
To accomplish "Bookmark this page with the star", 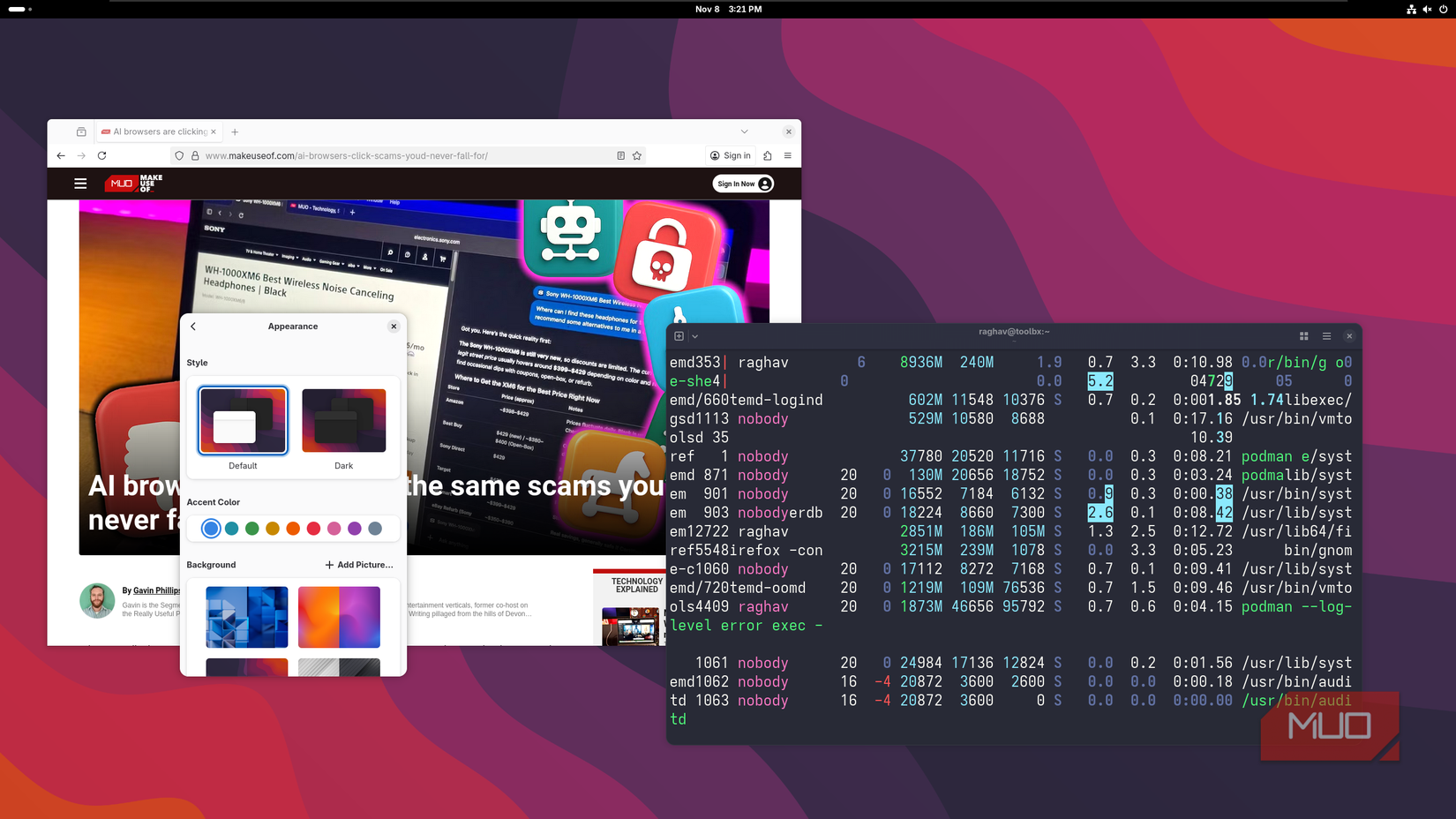I will click(x=637, y=155).
